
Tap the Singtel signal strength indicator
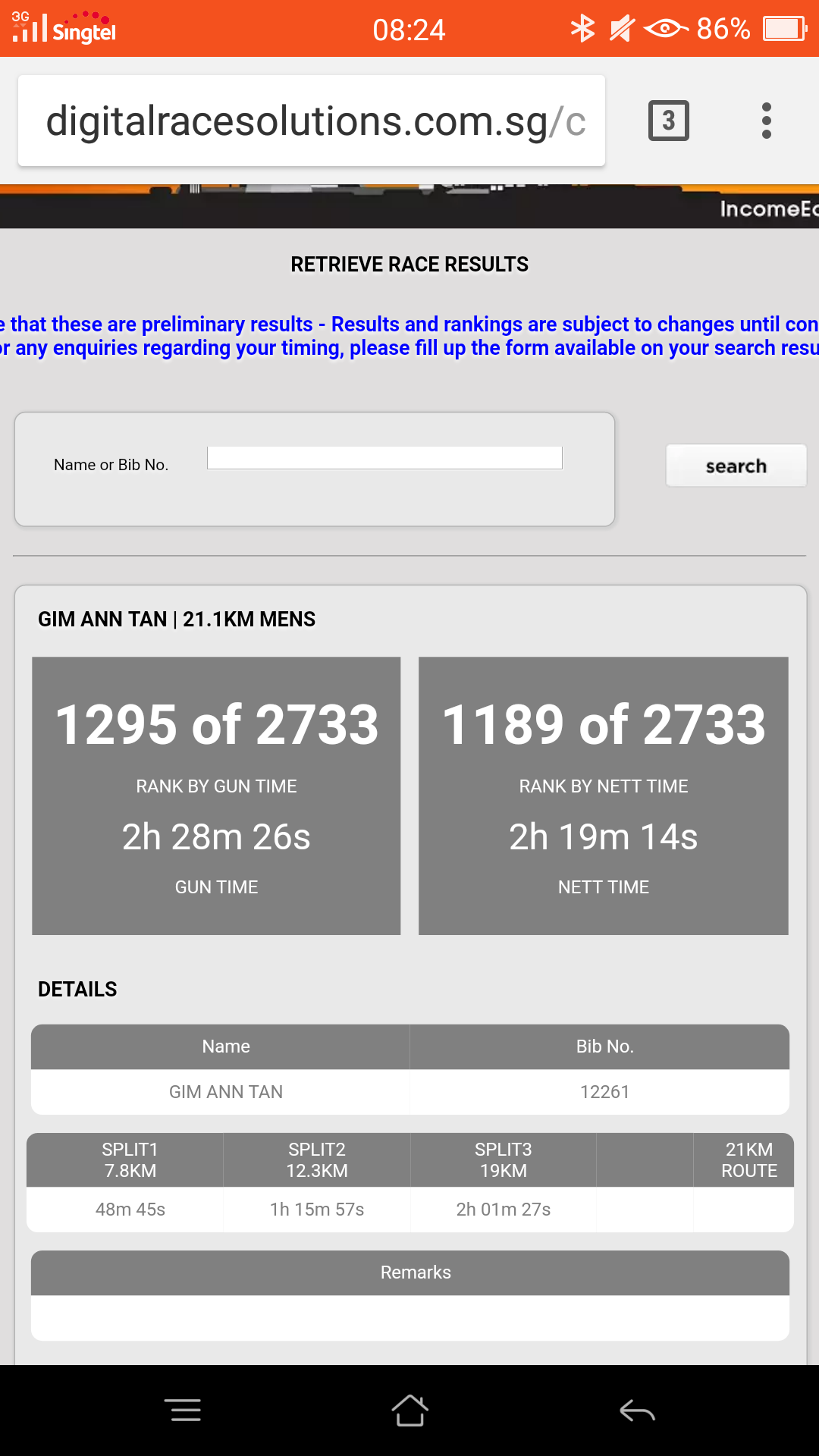tap(30, 29)
